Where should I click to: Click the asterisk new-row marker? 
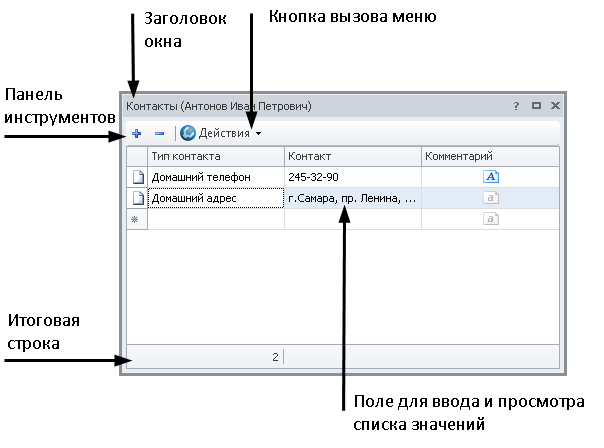coord(137,219)
